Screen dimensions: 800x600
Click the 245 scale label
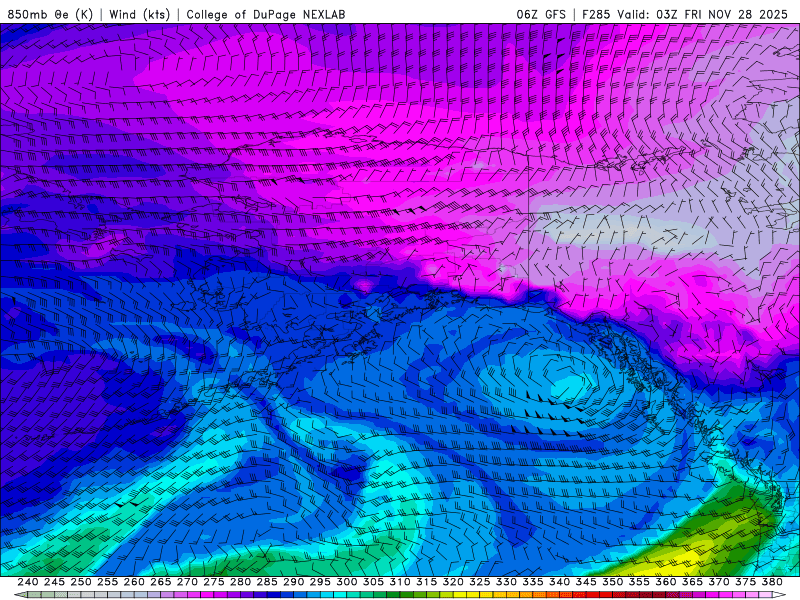[x=54, y=582]
